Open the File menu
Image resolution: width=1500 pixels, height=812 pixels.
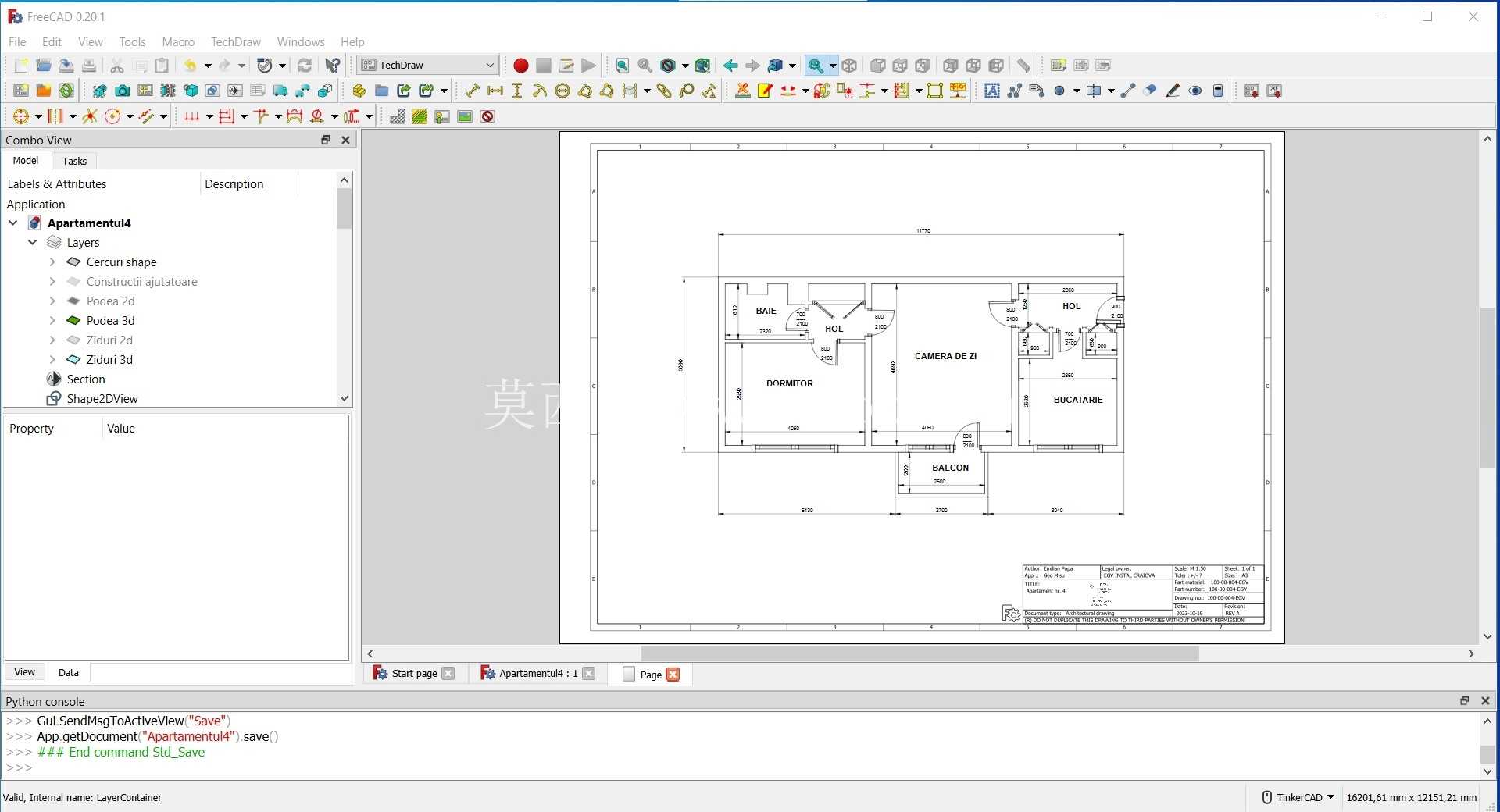click(17, 41)
